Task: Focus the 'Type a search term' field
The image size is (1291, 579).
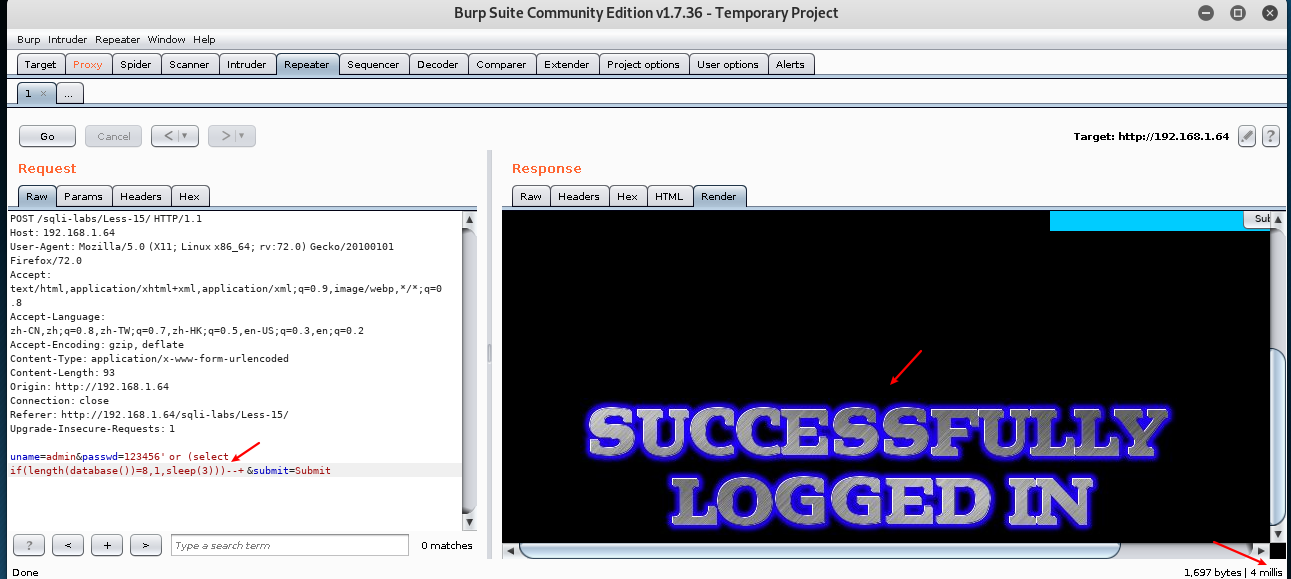Action: point(290,545)
